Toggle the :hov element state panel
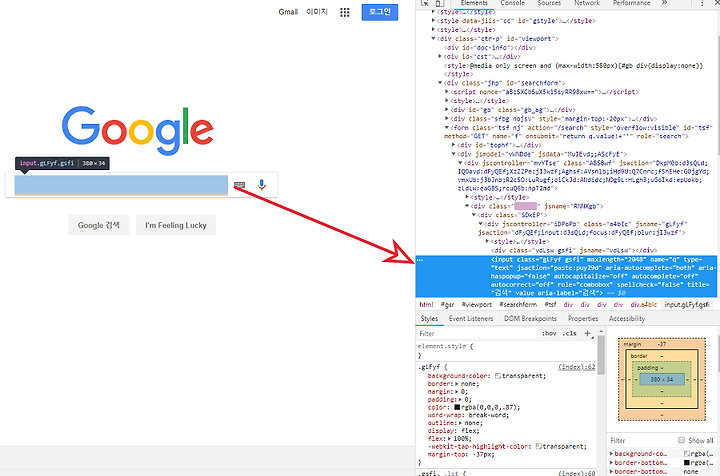This screenshot has height=476, width=720. pos(549,333)
